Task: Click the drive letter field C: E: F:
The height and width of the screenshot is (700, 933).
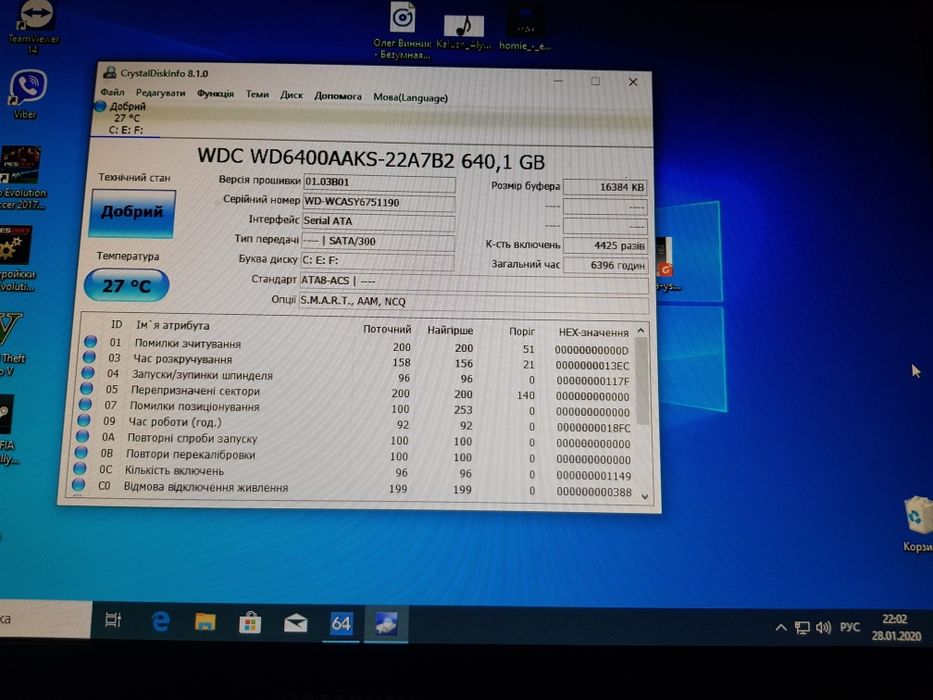Action: click(x=377, y=261)
